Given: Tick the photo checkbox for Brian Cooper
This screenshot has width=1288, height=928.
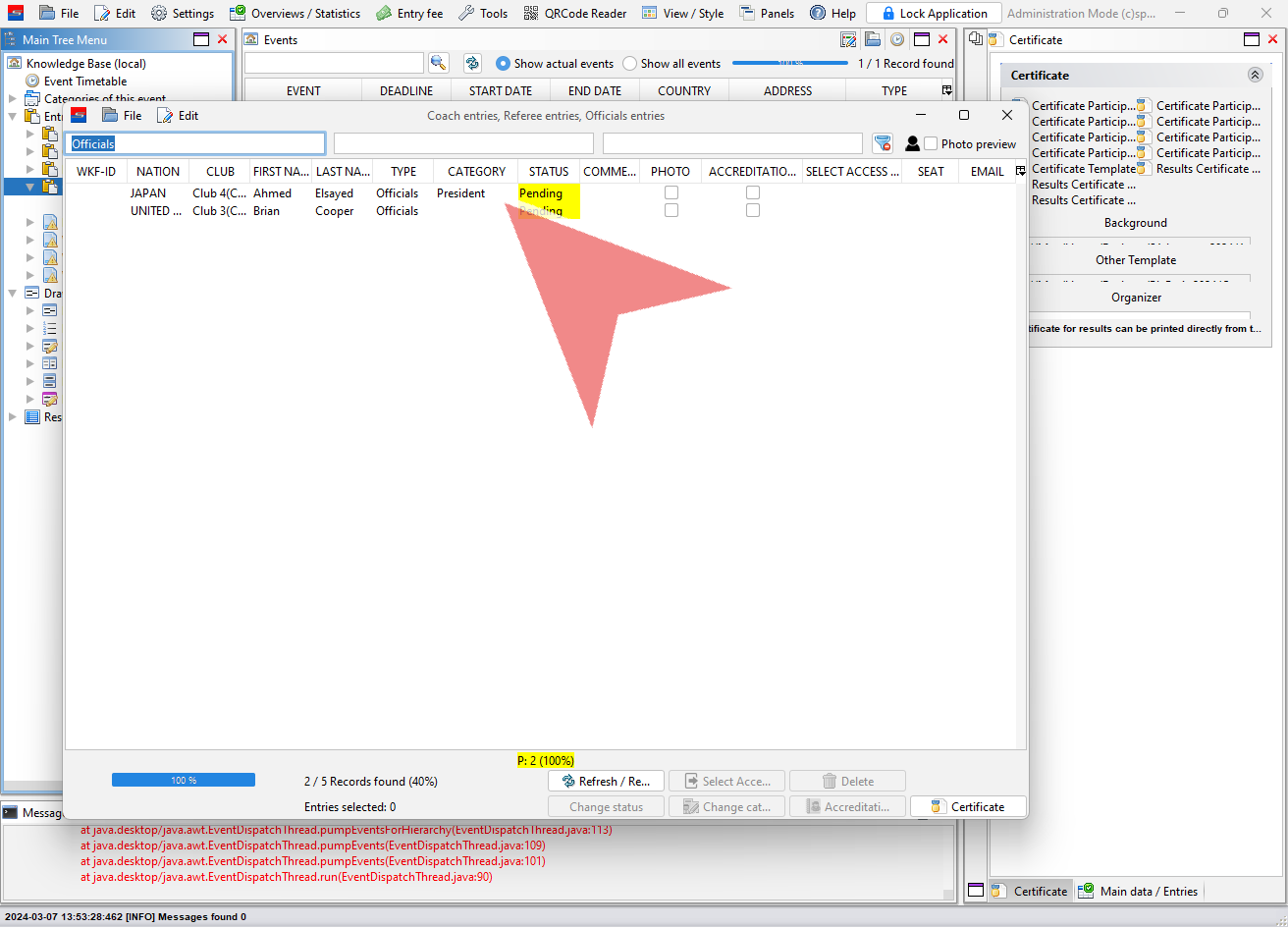Looking at the screenshot, I should point(671,211).
